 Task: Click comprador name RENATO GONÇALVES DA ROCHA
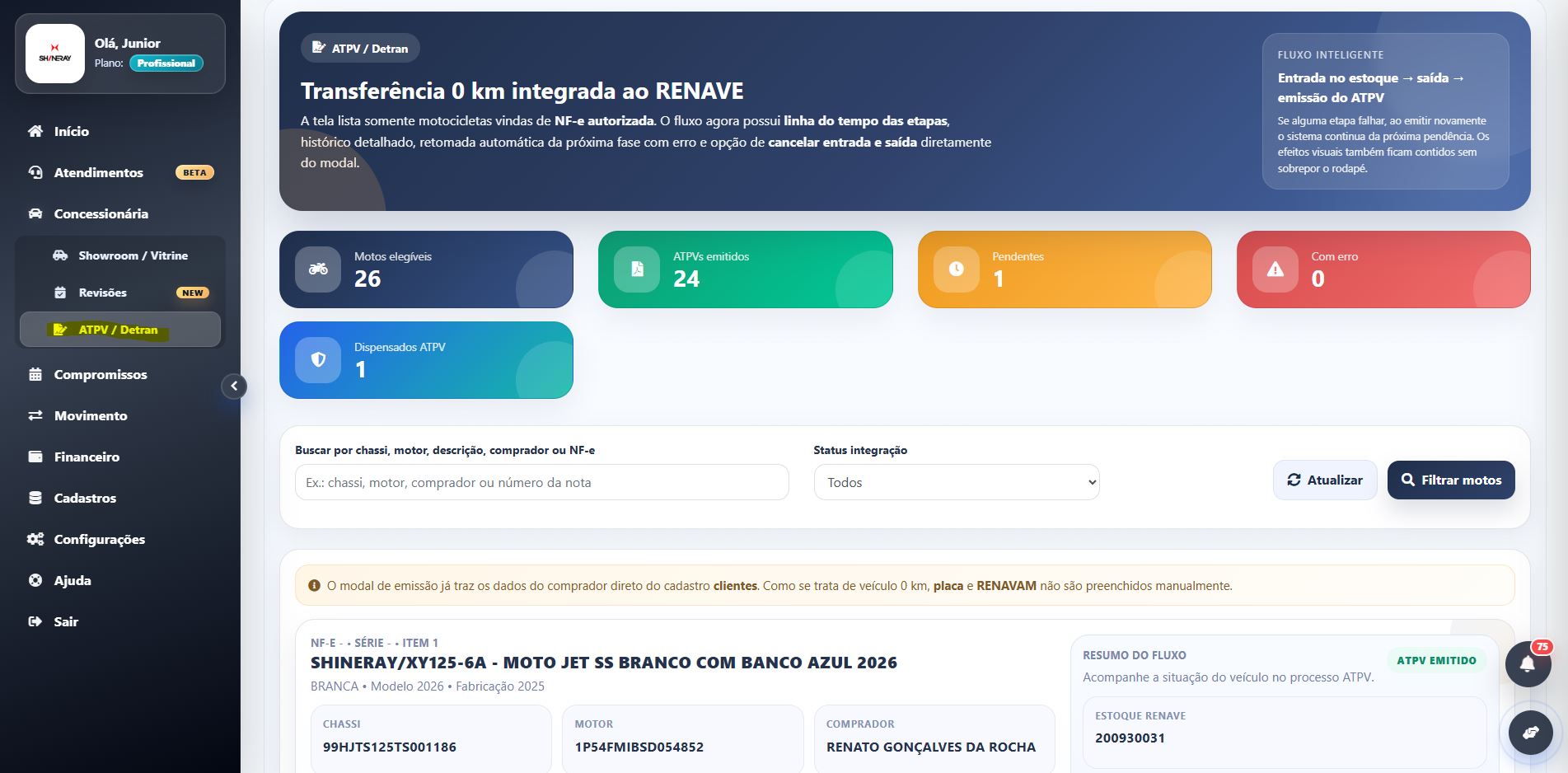coord(931,747)
